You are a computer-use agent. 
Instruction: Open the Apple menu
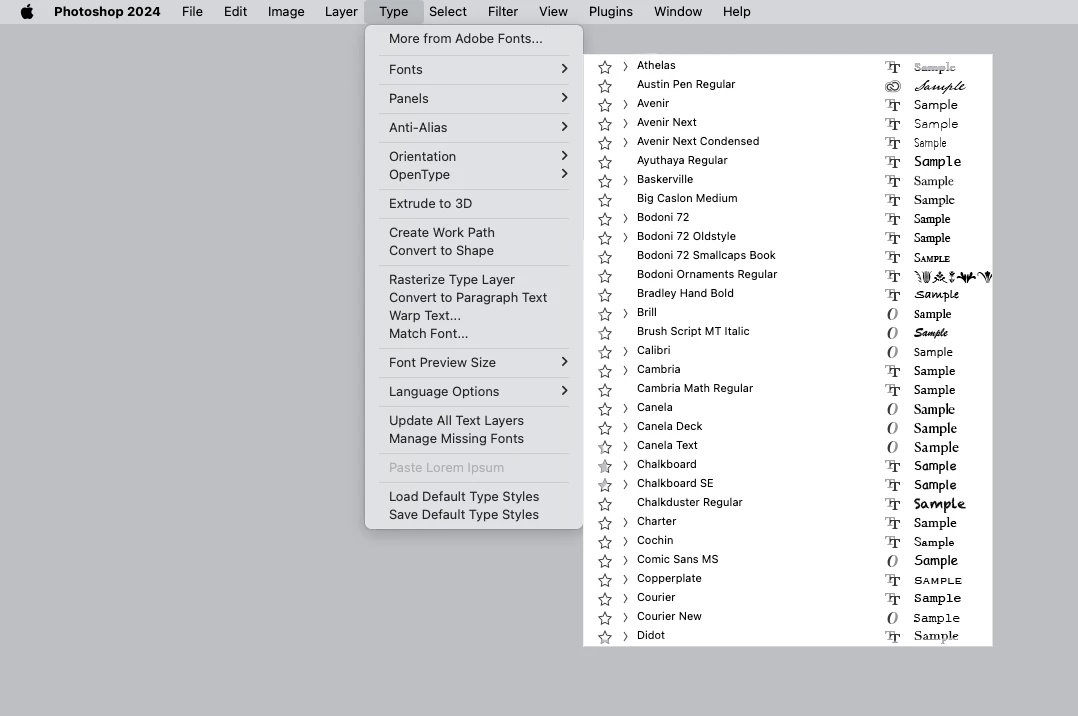(27, 12)
